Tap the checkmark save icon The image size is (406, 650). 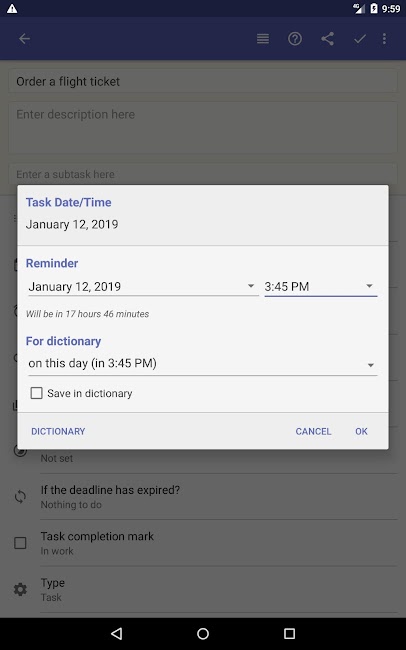360,39
